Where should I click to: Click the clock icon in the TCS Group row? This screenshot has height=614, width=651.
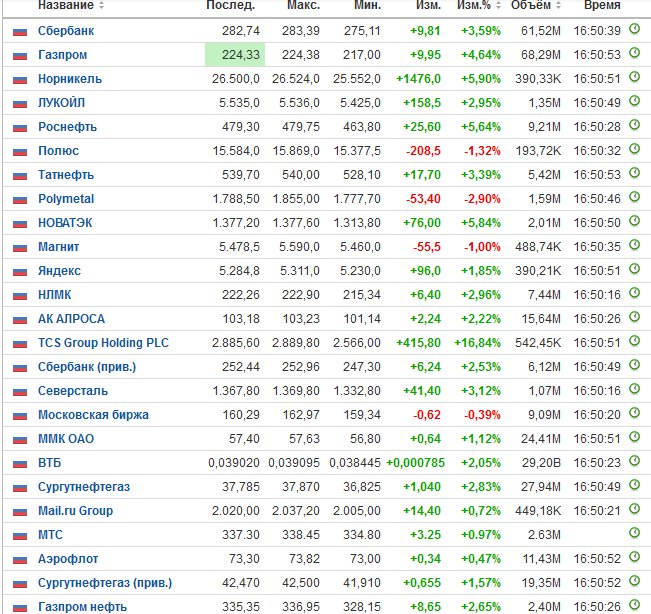click(634, 341)
